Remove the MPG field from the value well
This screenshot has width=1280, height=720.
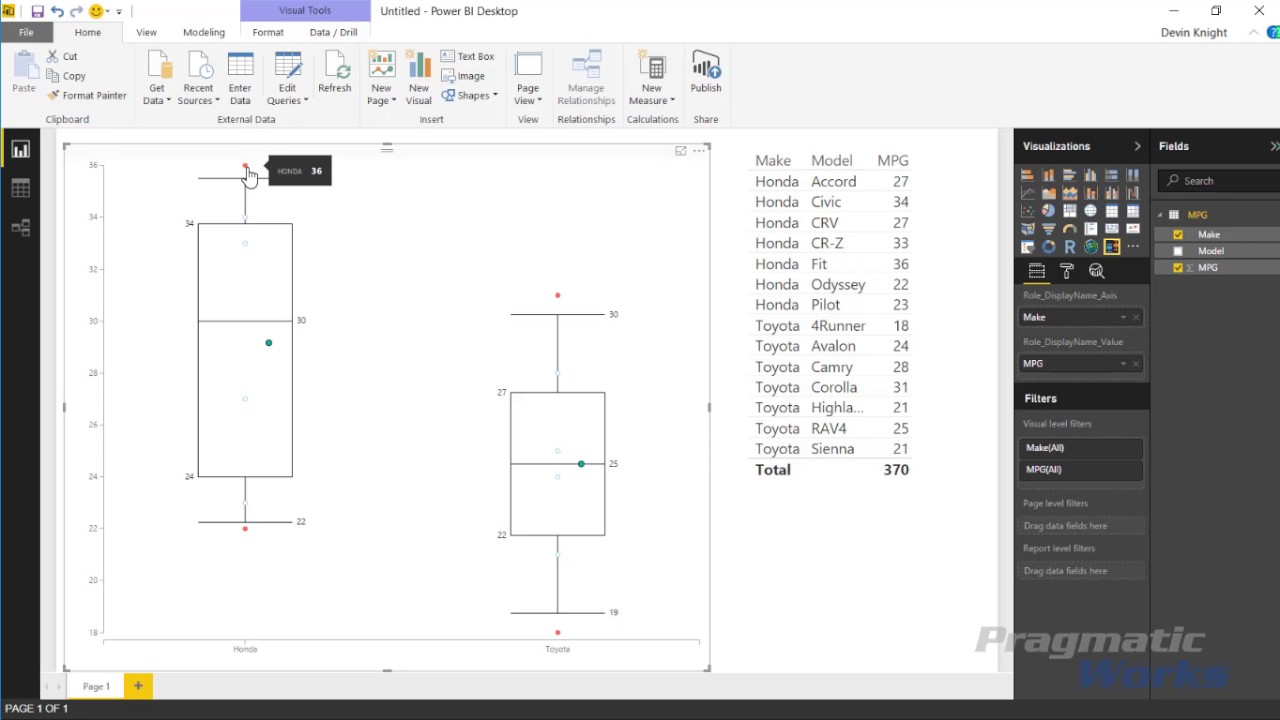[x=1136, y=364]
